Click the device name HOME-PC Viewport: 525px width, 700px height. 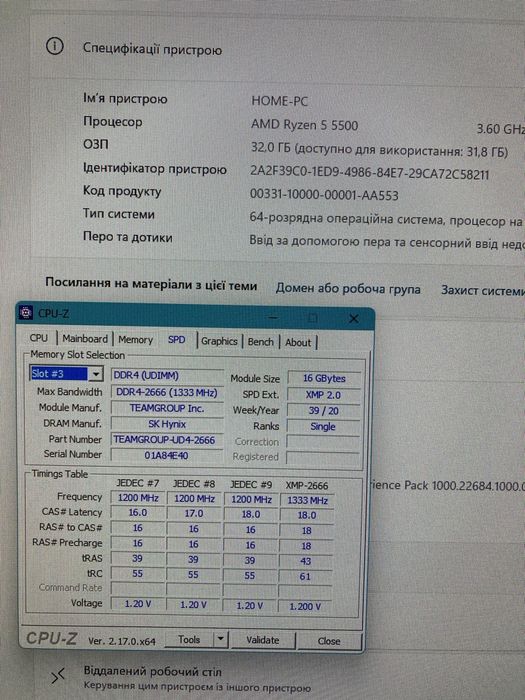(x=279, y=101)
